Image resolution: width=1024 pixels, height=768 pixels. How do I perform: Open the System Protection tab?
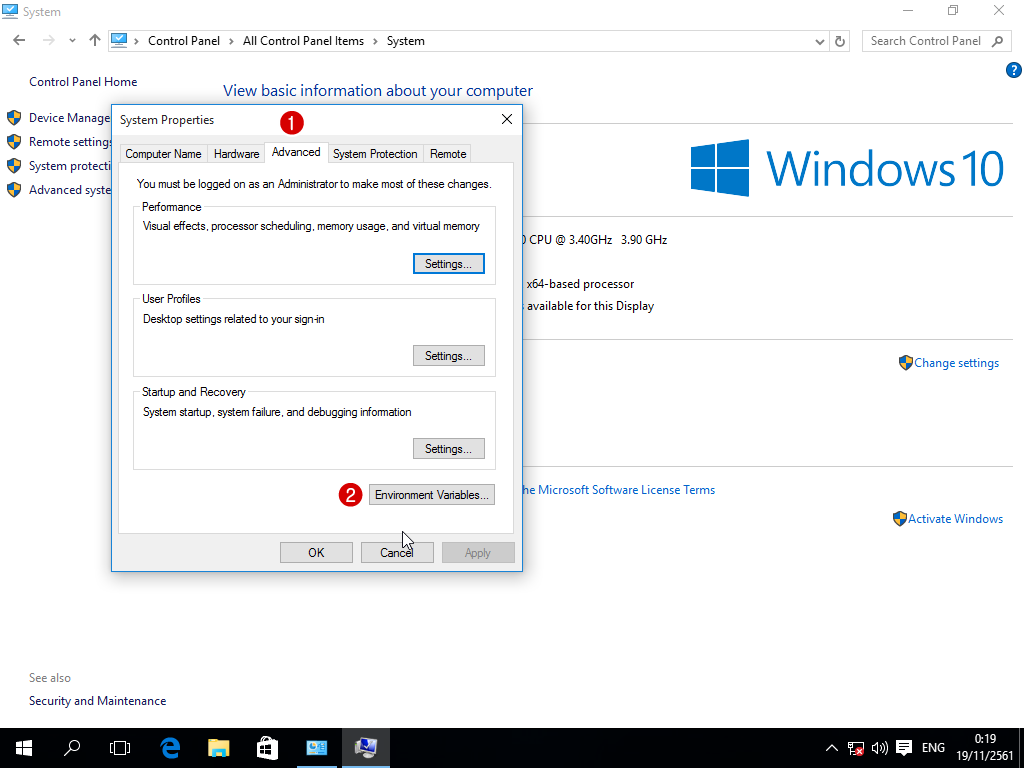(375, 154)
